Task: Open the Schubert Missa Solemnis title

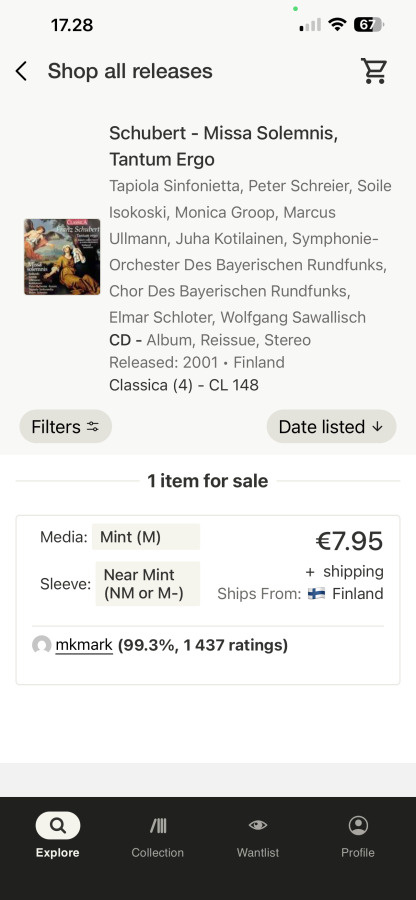Action: coord(223,146)
